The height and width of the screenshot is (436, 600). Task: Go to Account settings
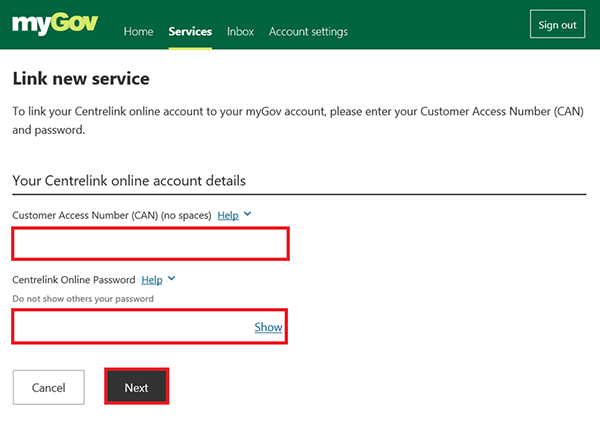[x=308, y=31]
